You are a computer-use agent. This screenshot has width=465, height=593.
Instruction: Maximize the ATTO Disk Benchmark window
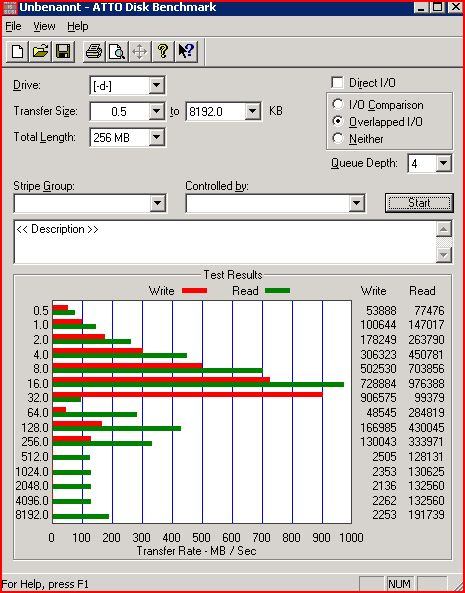pos(437,8)
